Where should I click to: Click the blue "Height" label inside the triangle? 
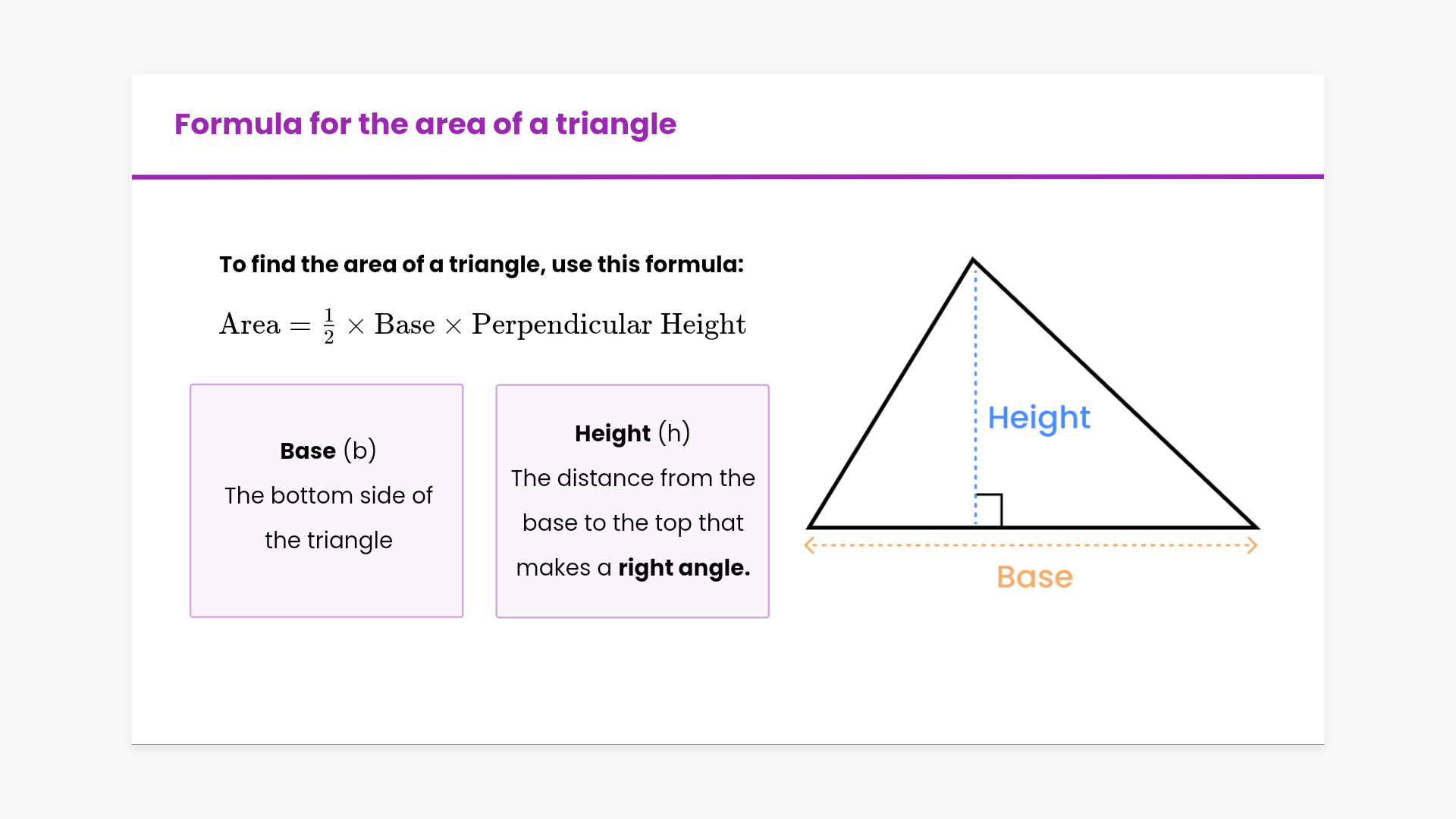click(x=1039, y=418)
